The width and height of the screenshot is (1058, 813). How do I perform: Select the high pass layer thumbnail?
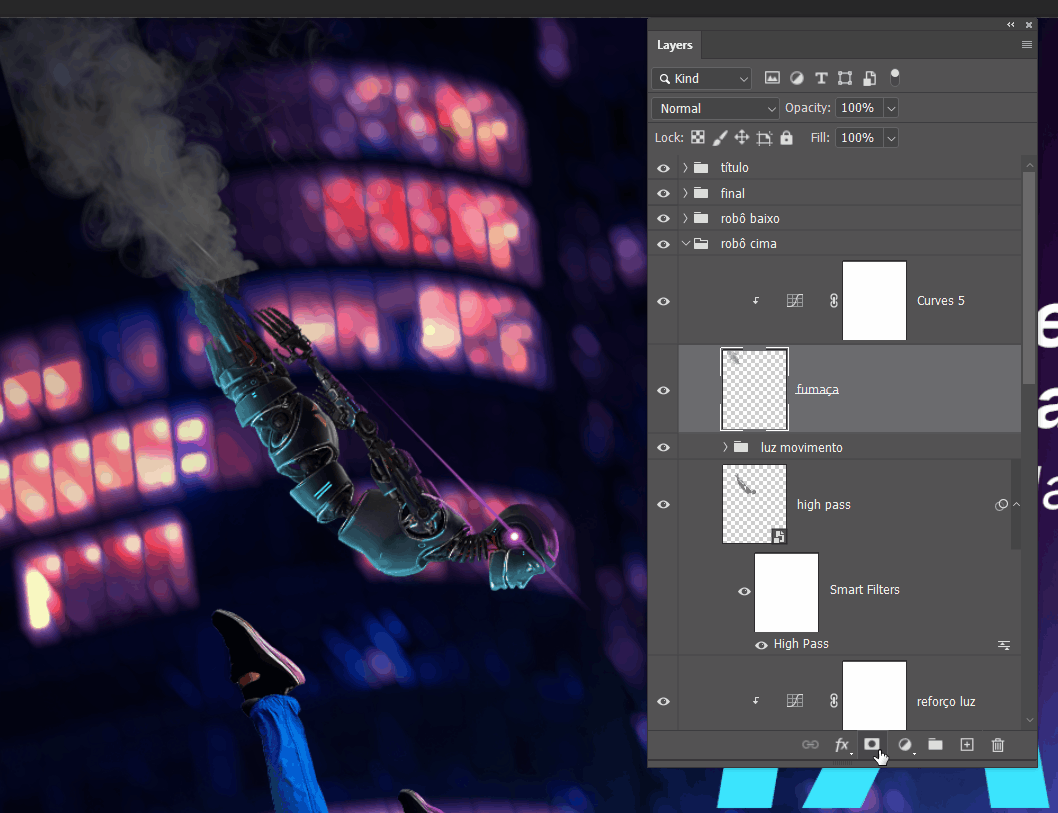pyautogui.click(x=754, y=504)
